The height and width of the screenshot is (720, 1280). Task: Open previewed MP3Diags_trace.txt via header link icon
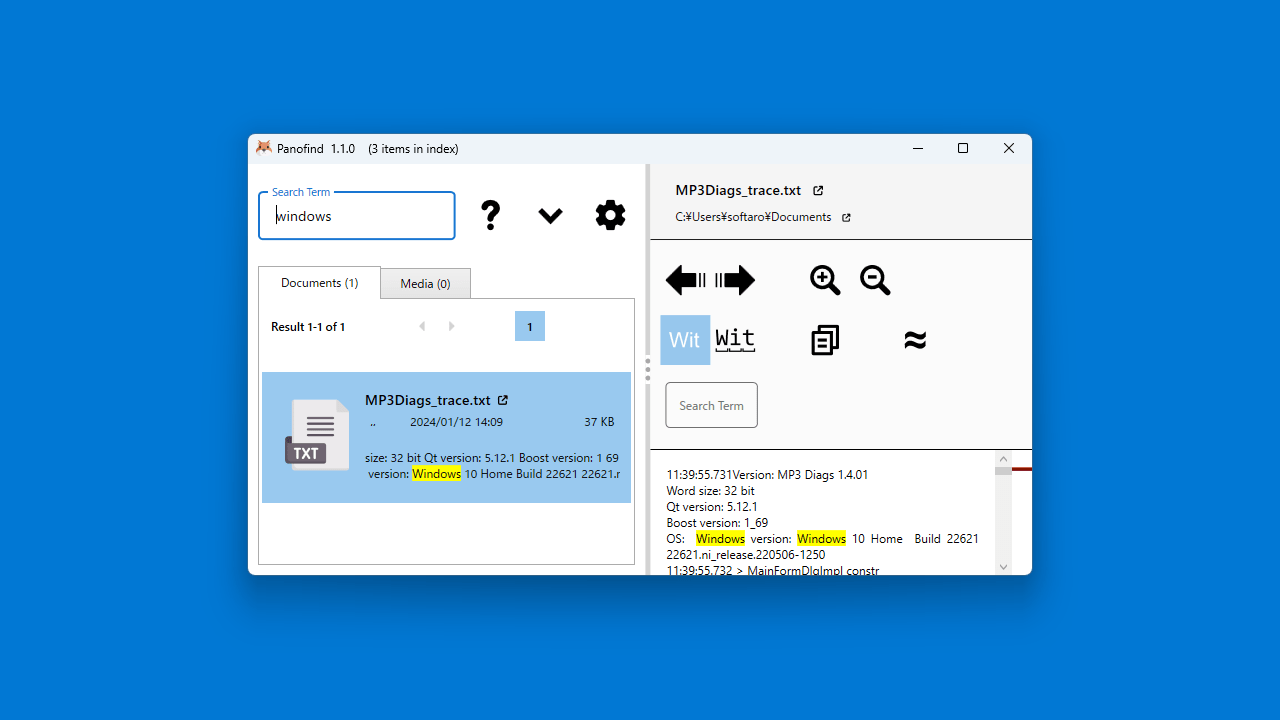[x=818, y=190]
